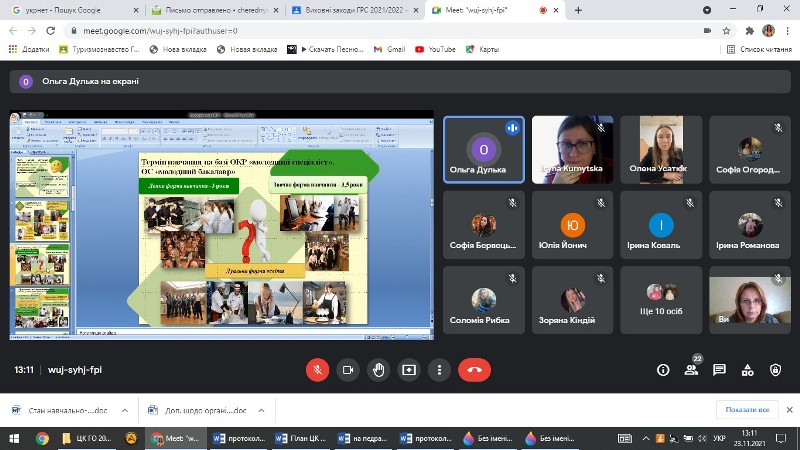Unmute the microphone in Meet

pyautogui.click(x=318, y=369)
